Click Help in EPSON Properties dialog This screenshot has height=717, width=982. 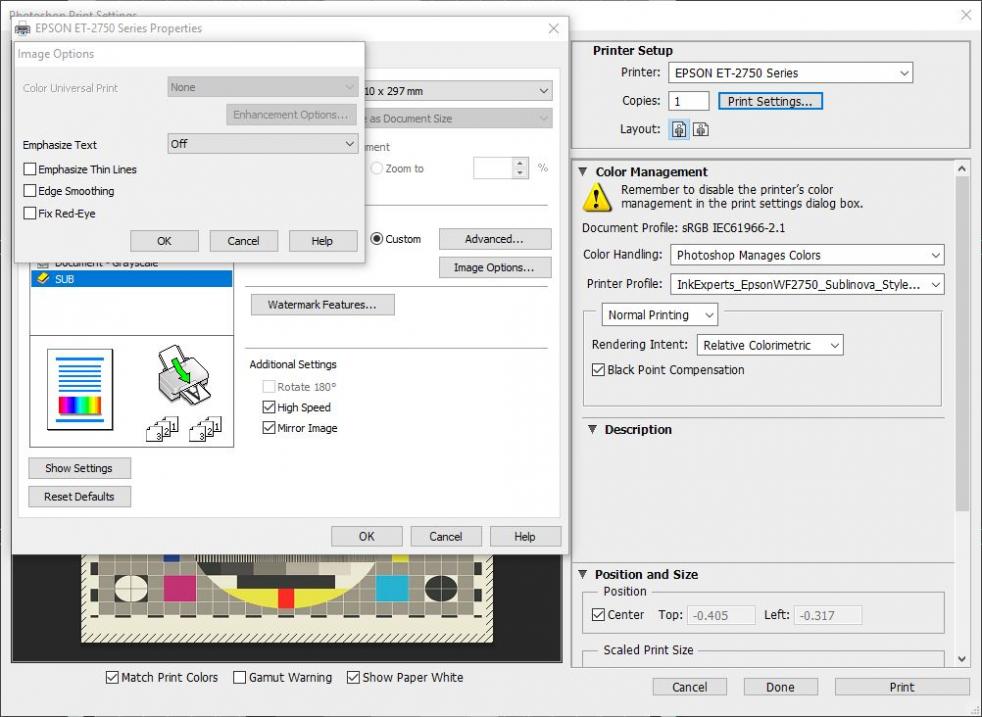coord(525,536)
